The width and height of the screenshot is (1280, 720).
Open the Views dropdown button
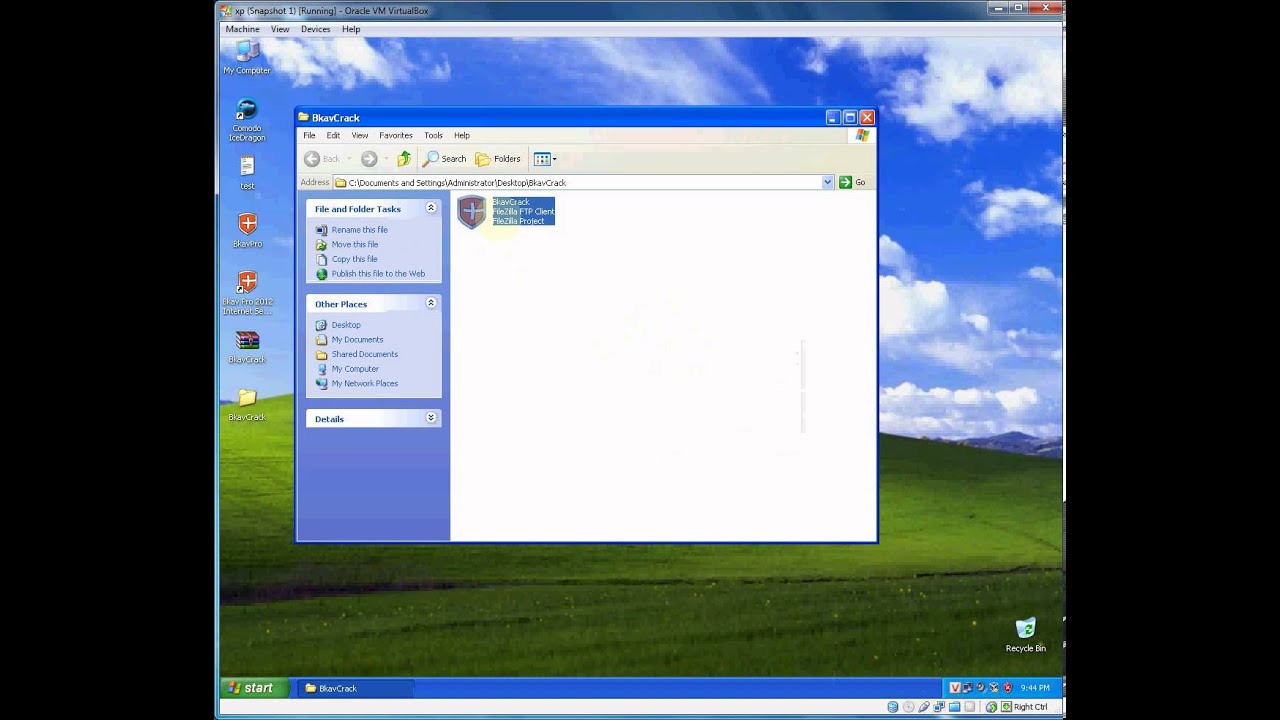coord(545,158)
